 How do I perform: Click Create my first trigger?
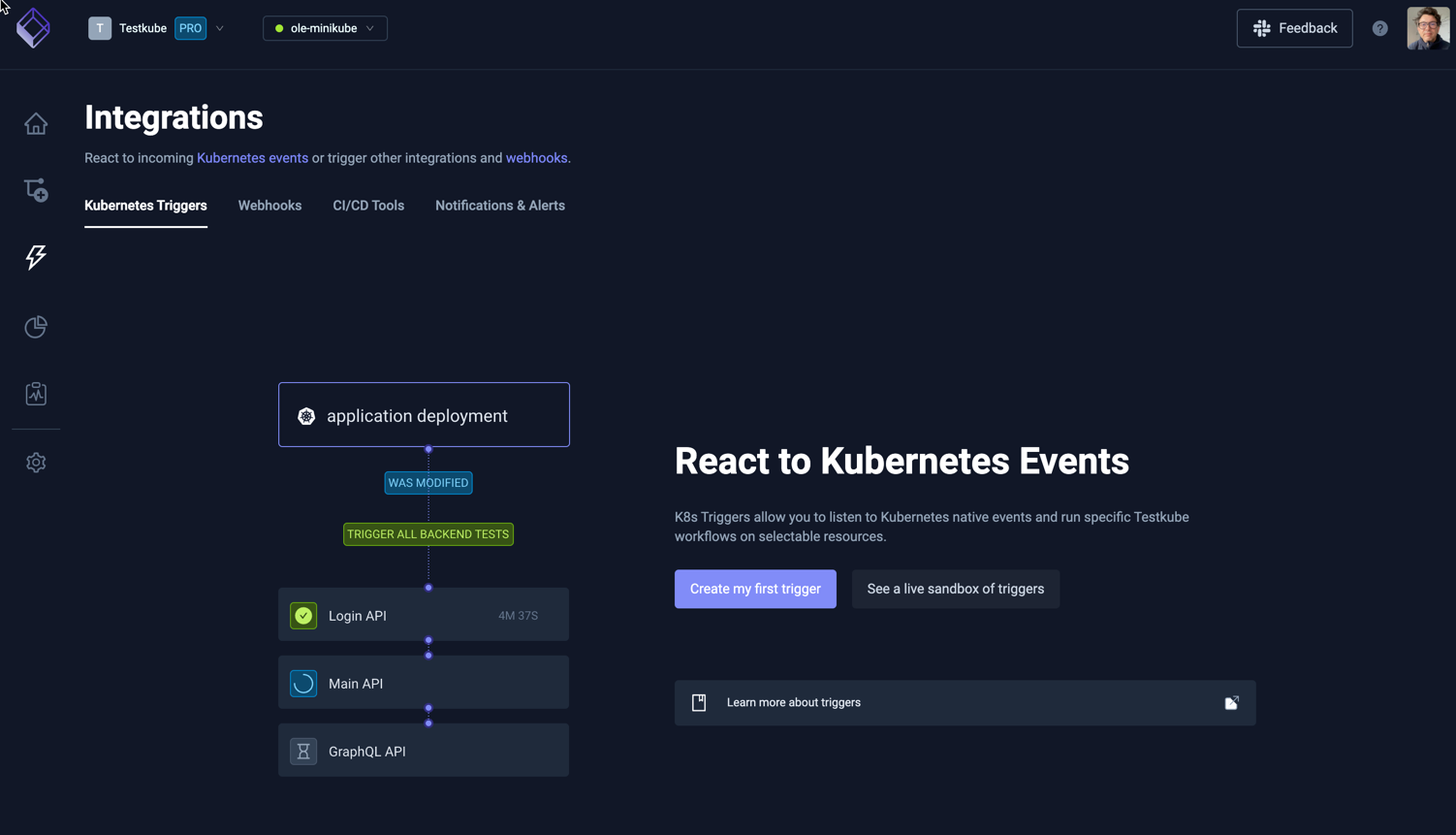click(755, 589)
